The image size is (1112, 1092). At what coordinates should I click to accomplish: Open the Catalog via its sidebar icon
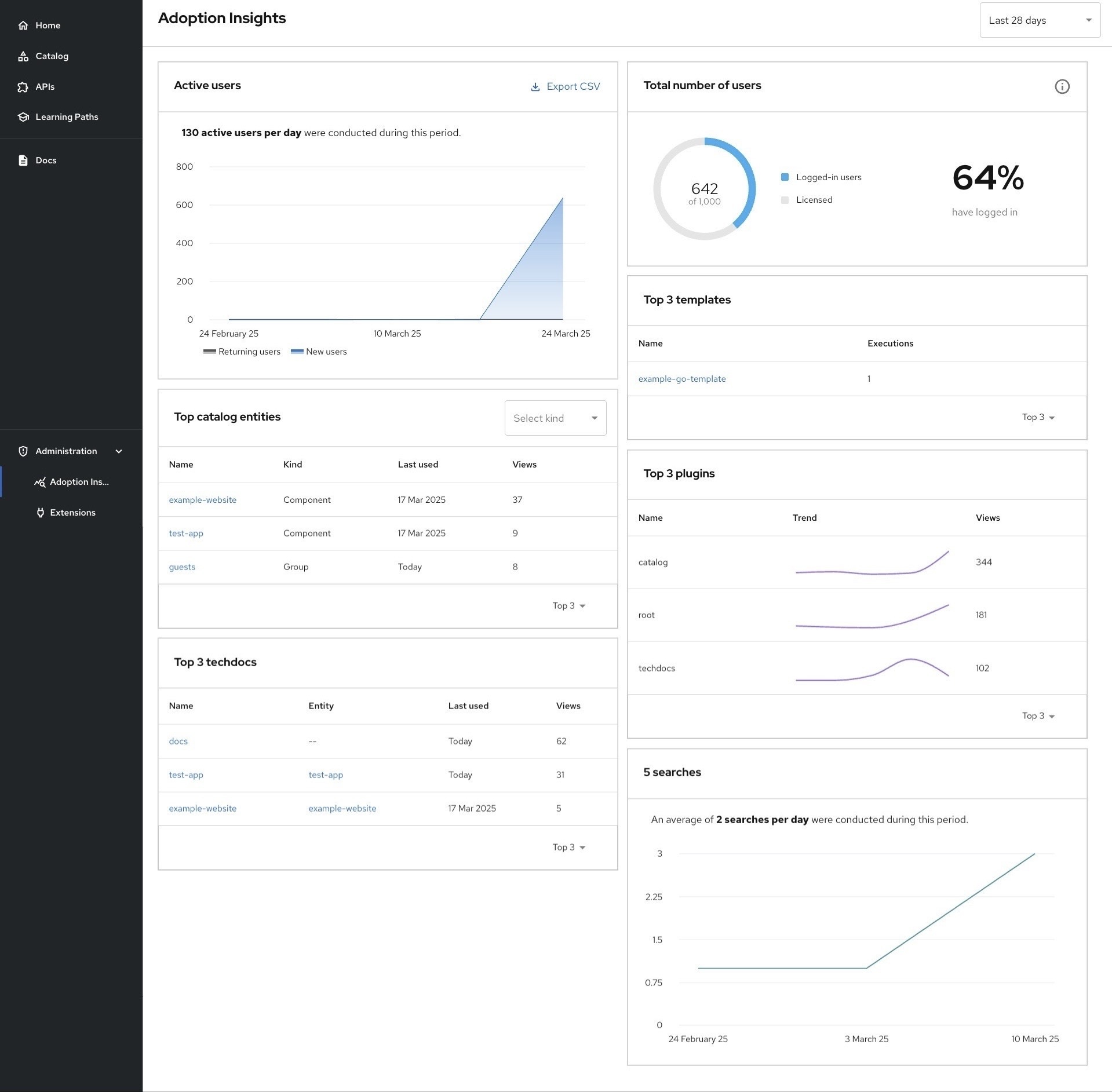pos(23,56)
